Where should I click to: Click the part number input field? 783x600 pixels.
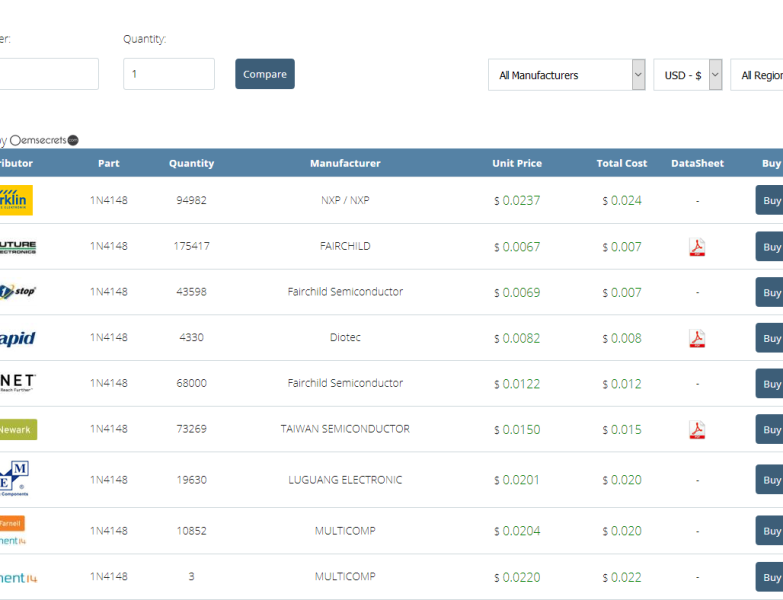pos(49,74)
